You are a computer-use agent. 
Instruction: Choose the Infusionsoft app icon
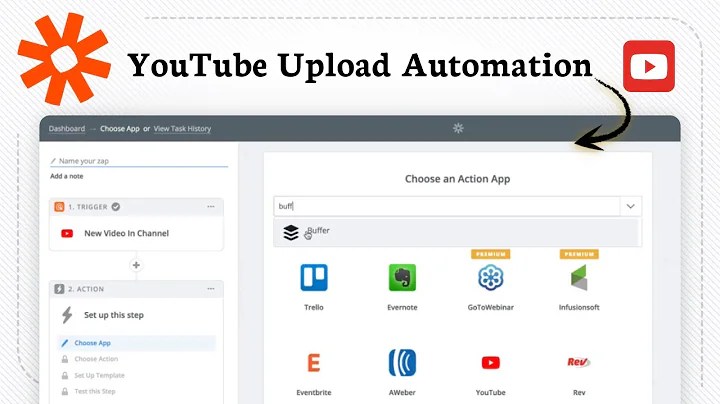pos(579,277)
